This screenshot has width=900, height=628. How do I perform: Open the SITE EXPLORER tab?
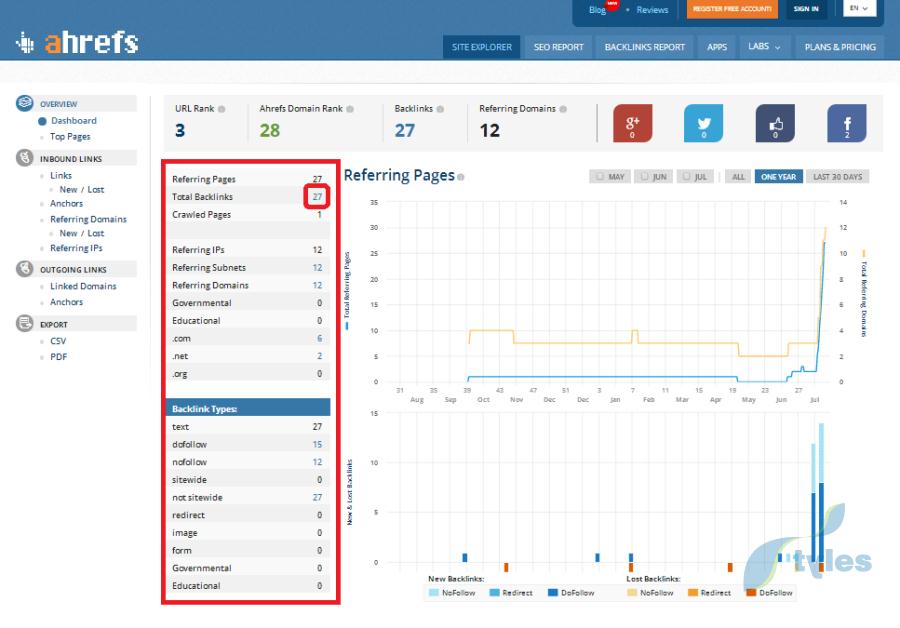[482, 47]
